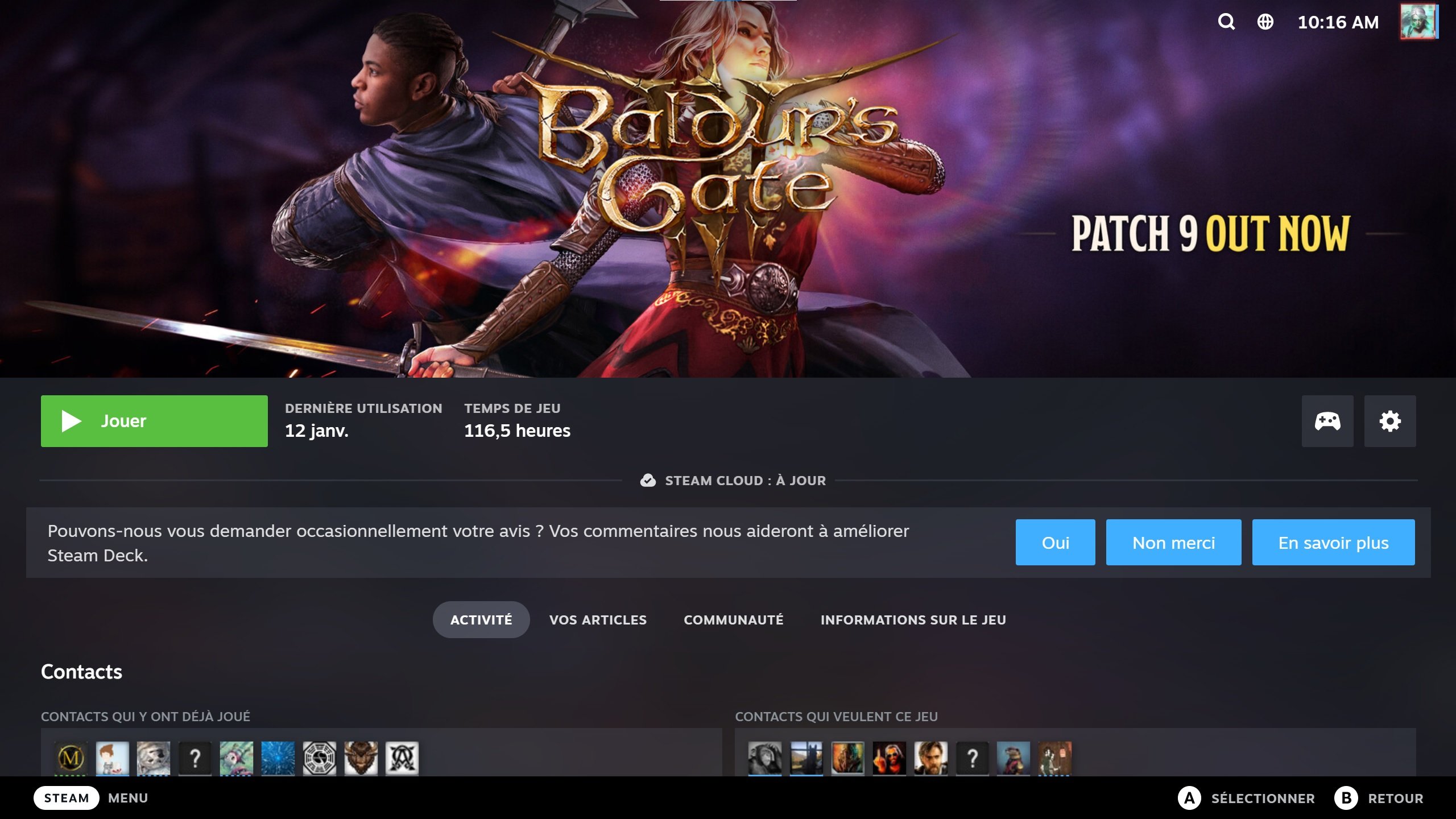Viewport: 1456px width, 819px height.
Task: Click the feedback prompt message text
Action: 478,543
